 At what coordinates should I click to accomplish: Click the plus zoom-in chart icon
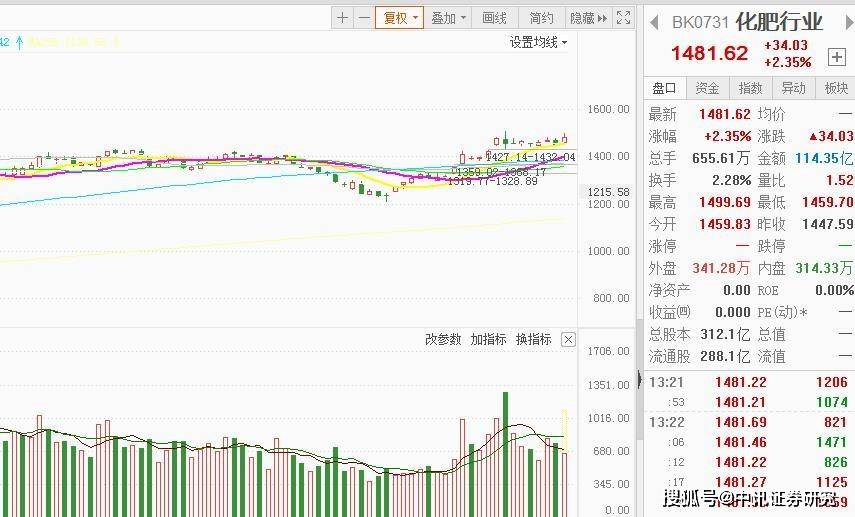[342, 18]
